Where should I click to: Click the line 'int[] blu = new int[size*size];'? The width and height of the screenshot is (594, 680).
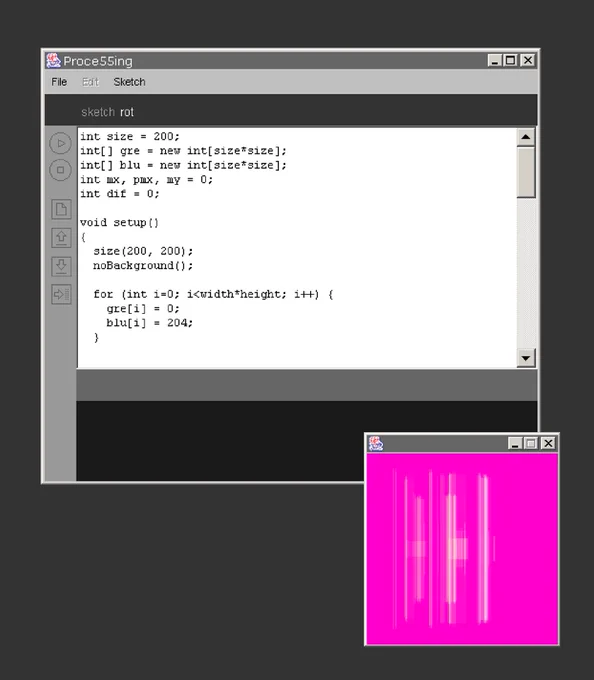(183, 165)
